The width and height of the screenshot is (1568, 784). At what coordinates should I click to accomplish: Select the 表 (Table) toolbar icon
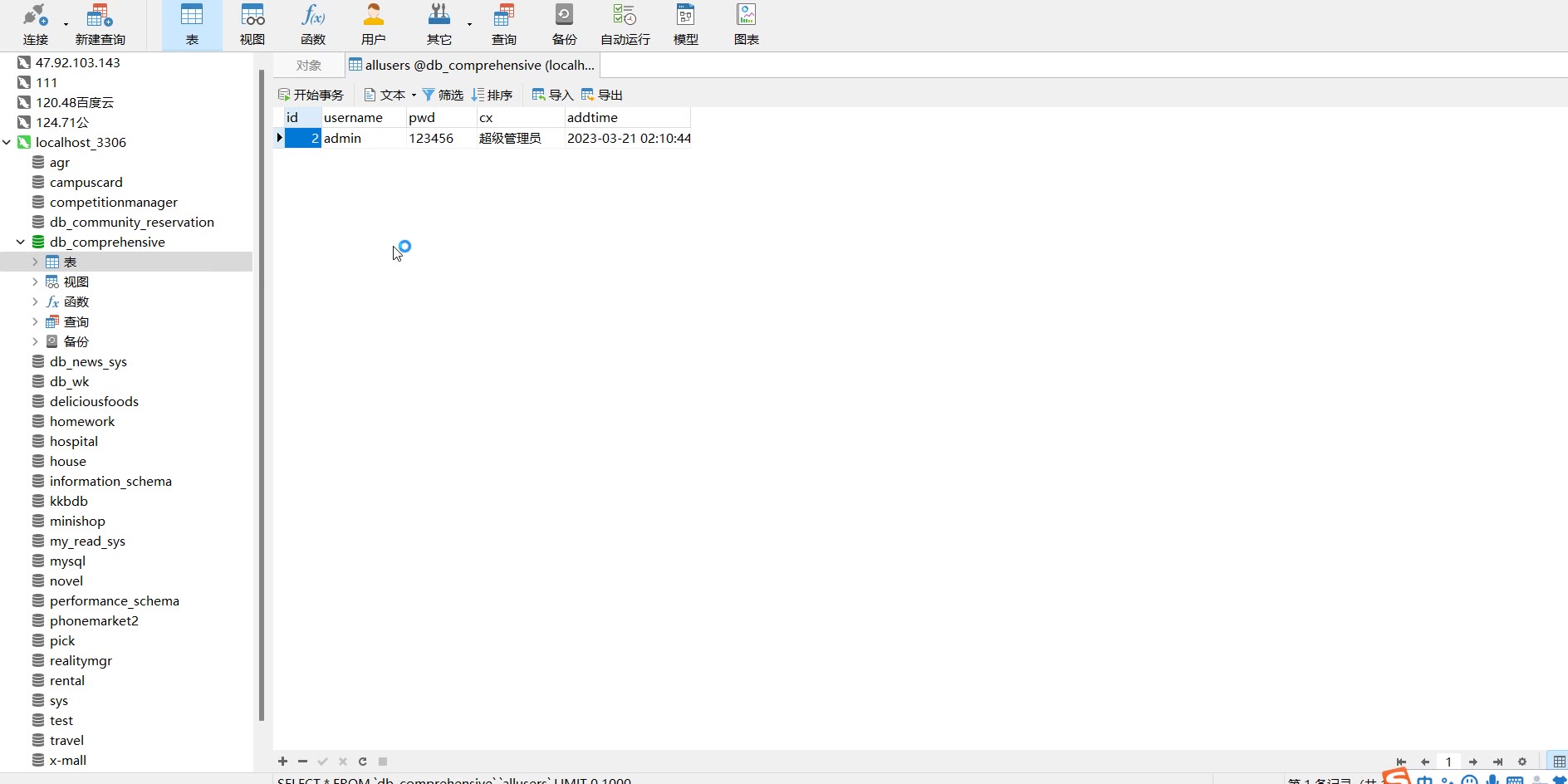(192, 25)
